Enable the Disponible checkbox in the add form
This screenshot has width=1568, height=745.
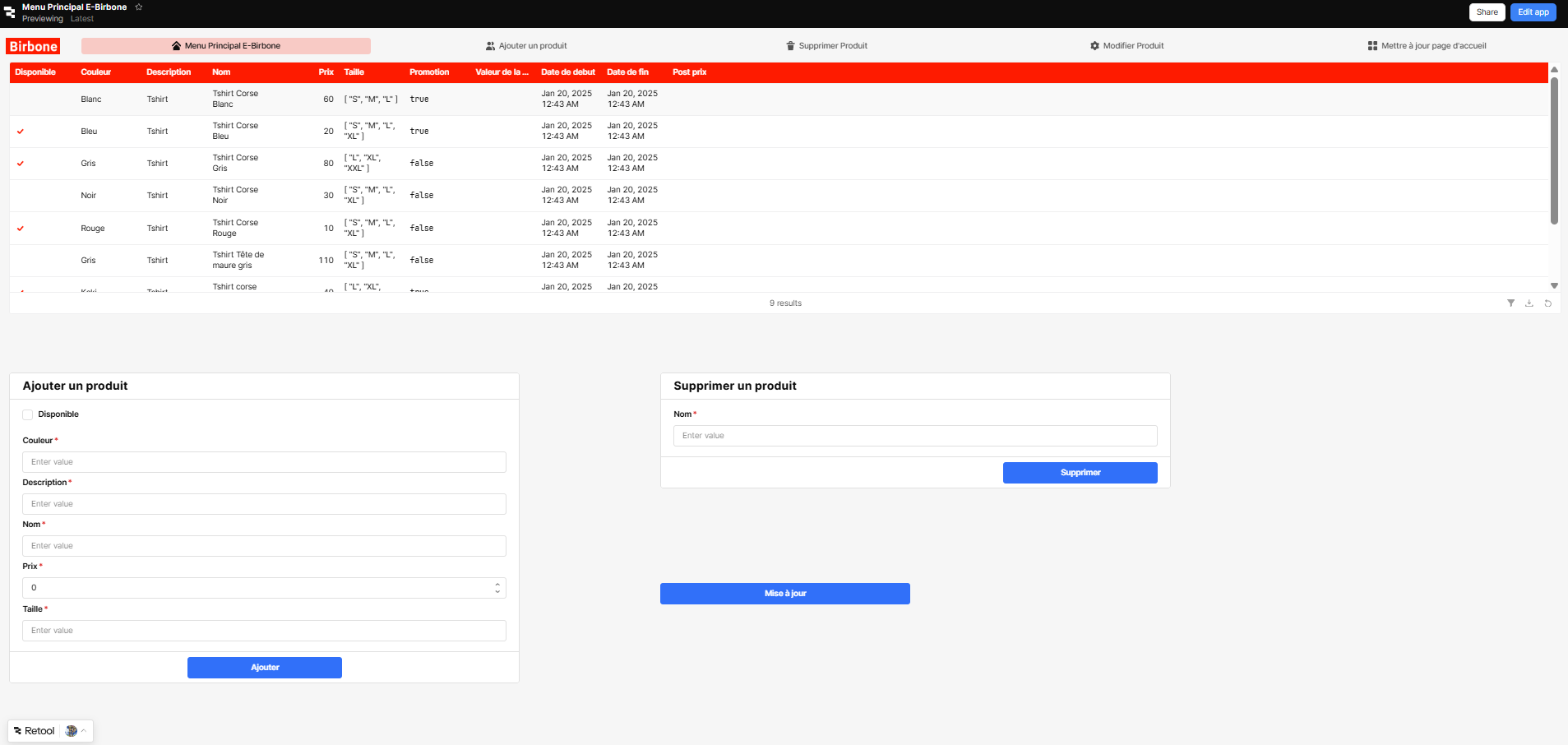point(27,414)
